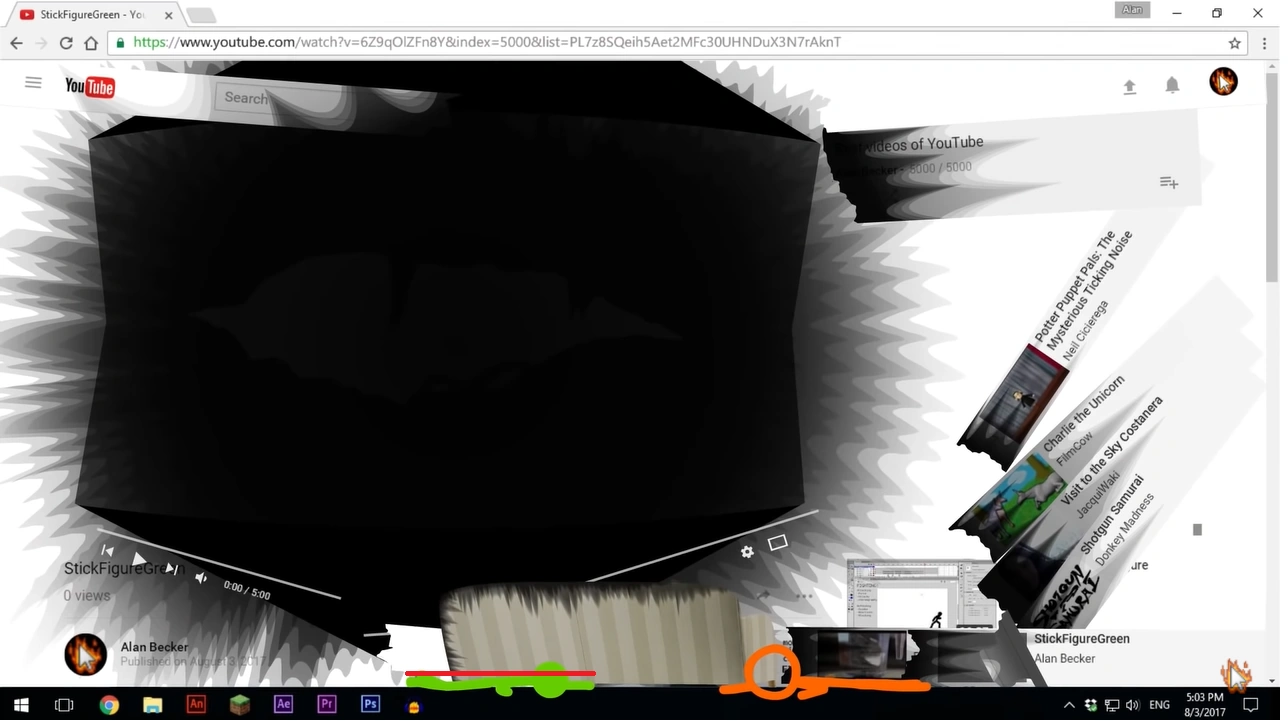Skip to the previous video in the player
The image size is (1288, 722).
(x=107, y=550)
